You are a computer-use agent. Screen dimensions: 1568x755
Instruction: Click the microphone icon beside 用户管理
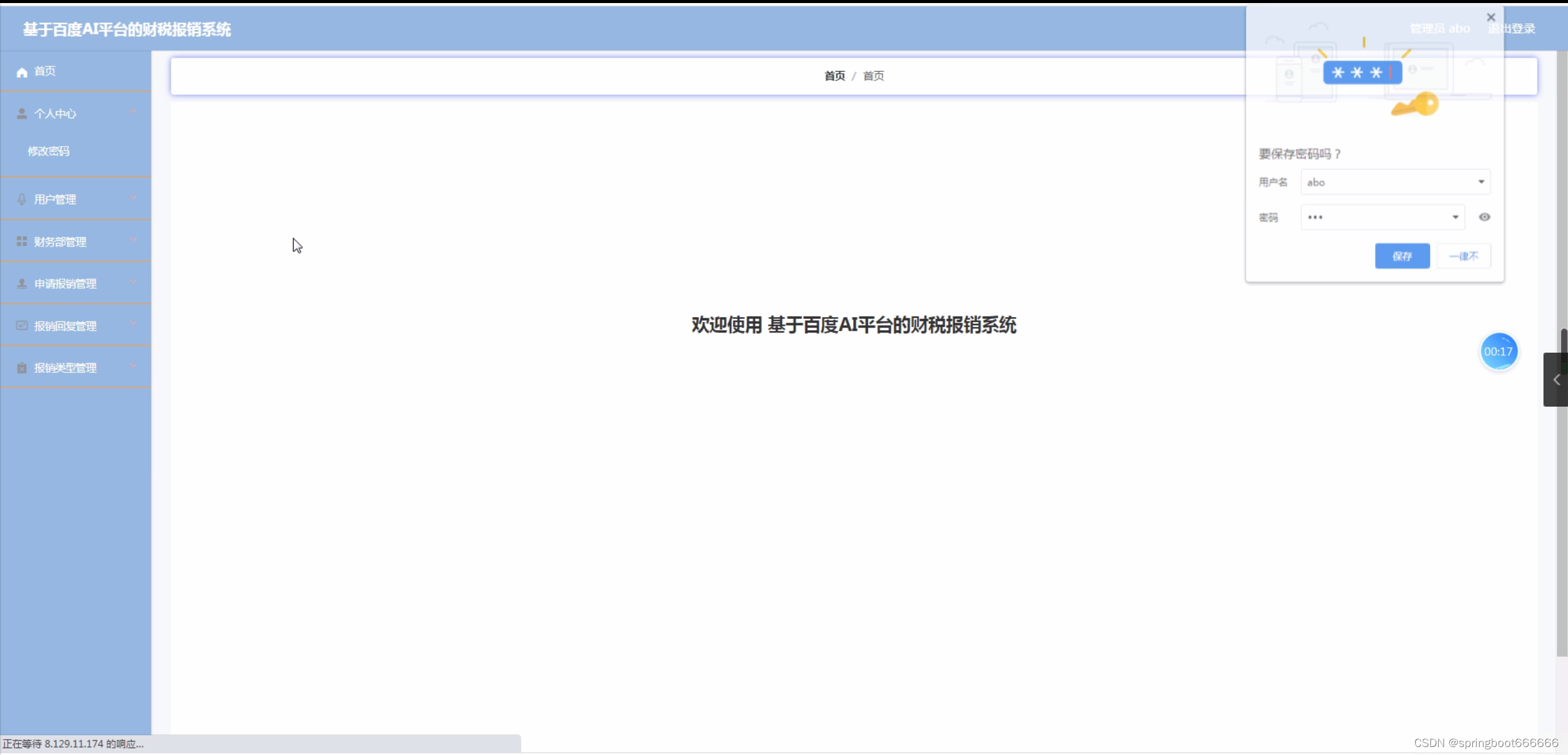(22, 199)
